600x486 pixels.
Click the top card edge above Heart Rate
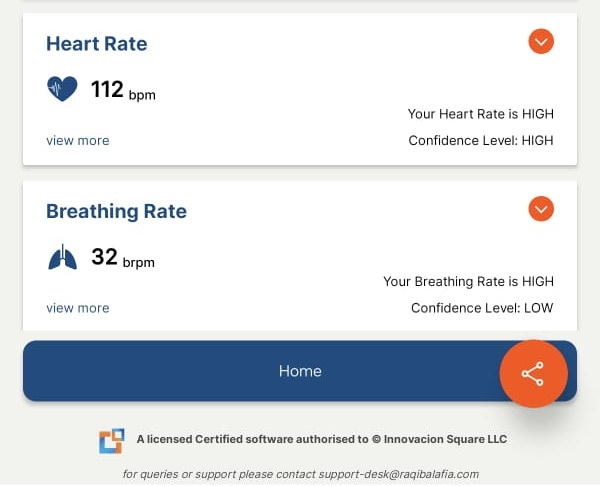point(300,2)
